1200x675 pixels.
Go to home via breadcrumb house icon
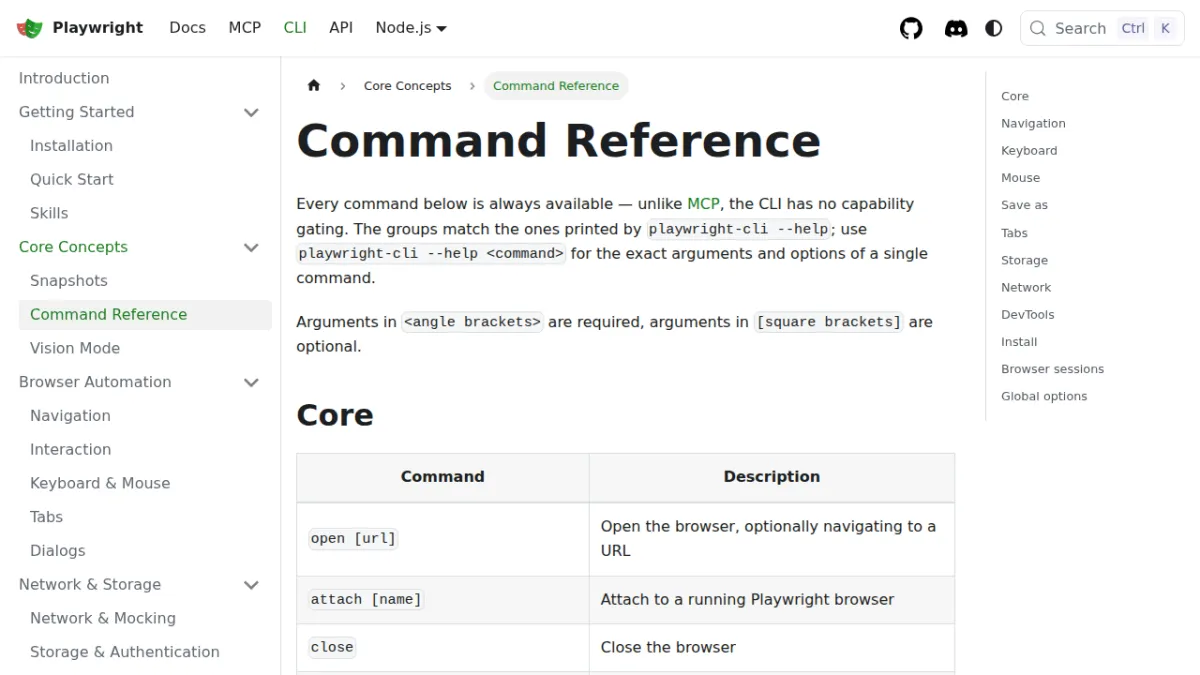click(314, 86)
